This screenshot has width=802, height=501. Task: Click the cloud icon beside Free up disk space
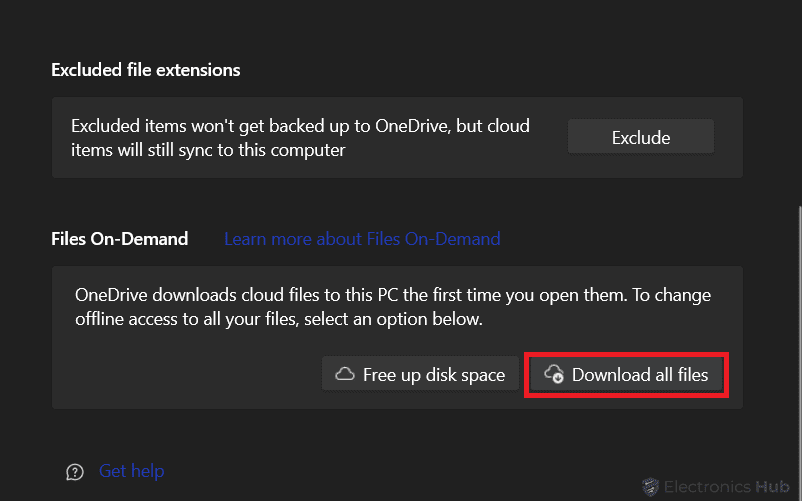345,375
